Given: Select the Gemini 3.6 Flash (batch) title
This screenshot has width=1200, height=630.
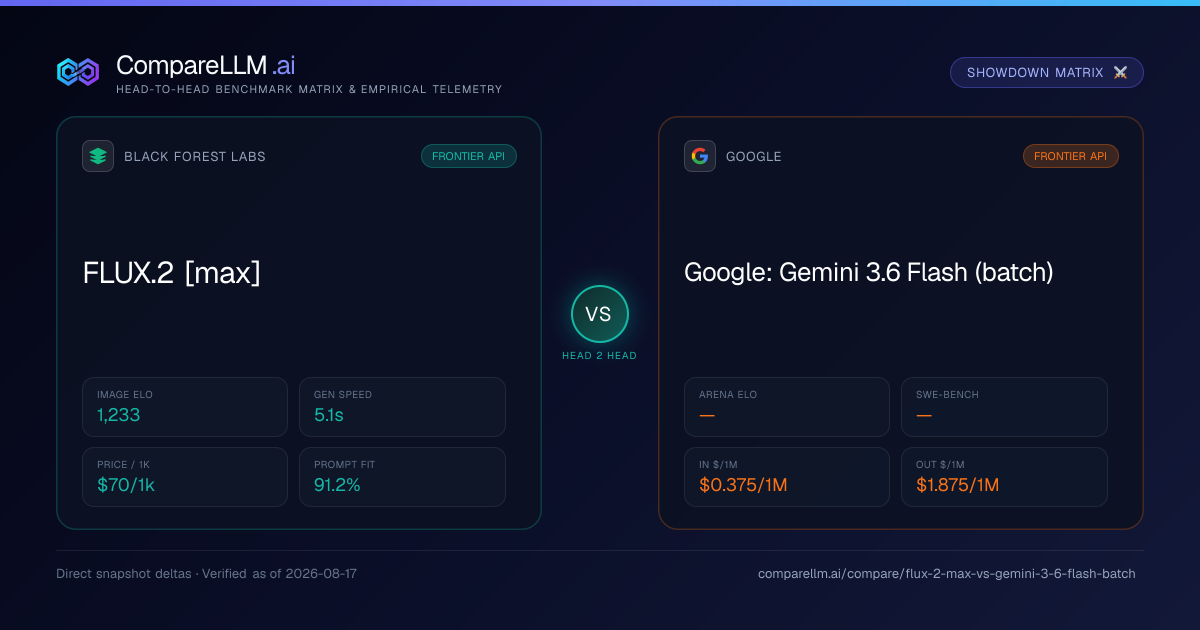Looking at the screenshot, I should (x=869, y=272).
